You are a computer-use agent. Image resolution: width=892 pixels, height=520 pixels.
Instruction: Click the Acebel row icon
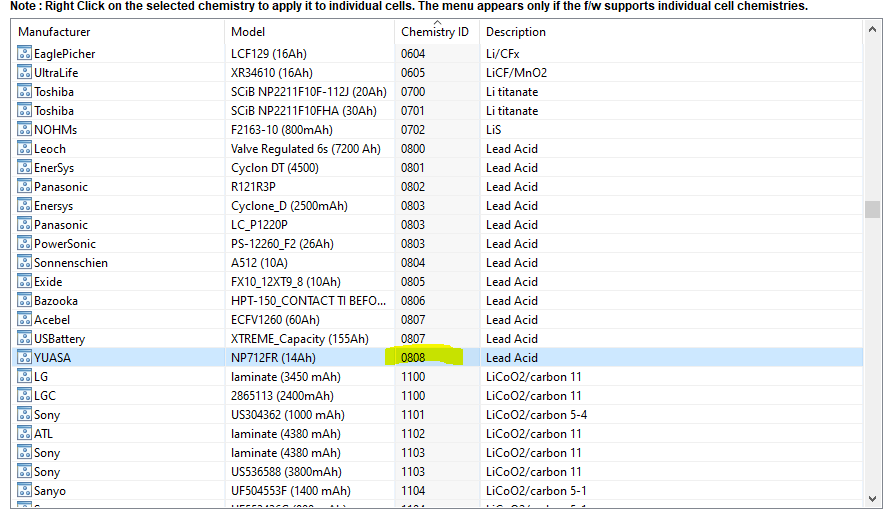click(24, 320)
